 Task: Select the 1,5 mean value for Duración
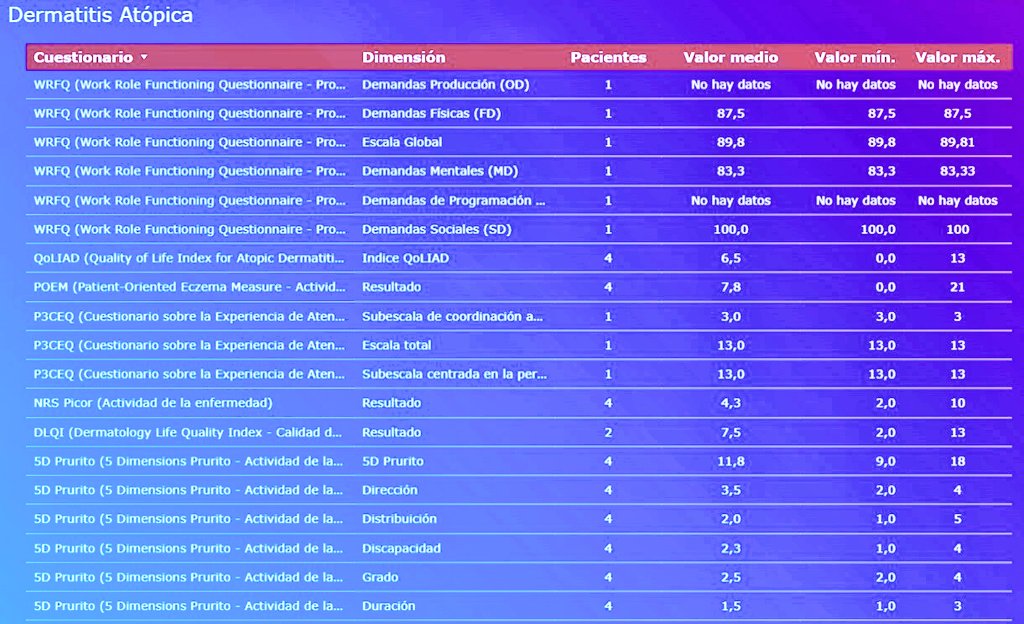[730, 606]
